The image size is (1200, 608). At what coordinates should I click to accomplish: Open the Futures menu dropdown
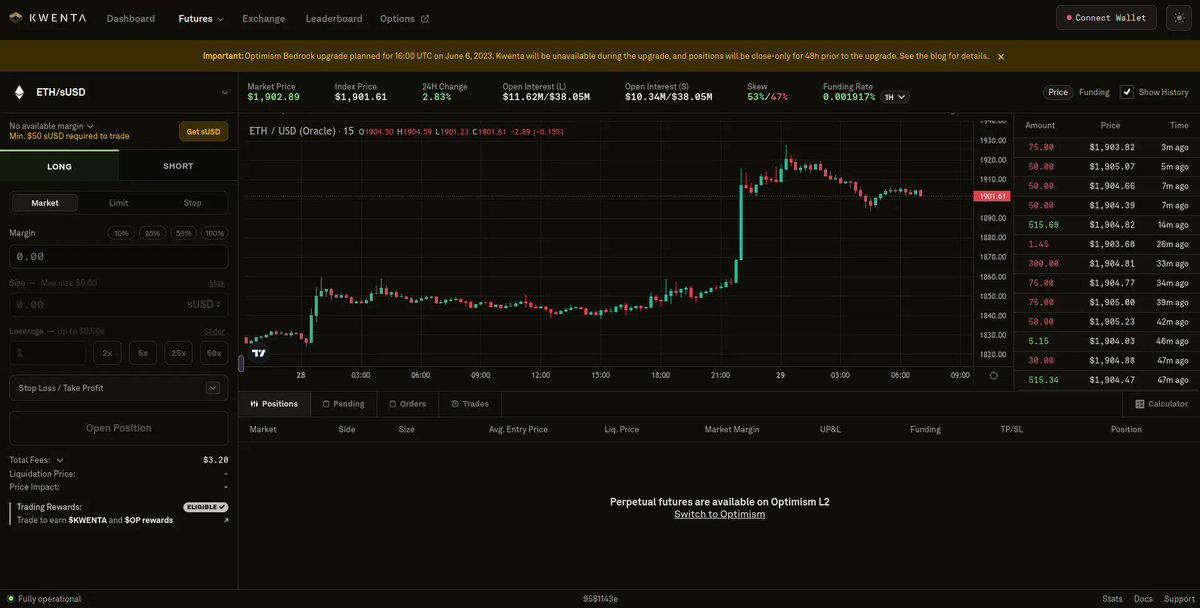coord(201,19)
